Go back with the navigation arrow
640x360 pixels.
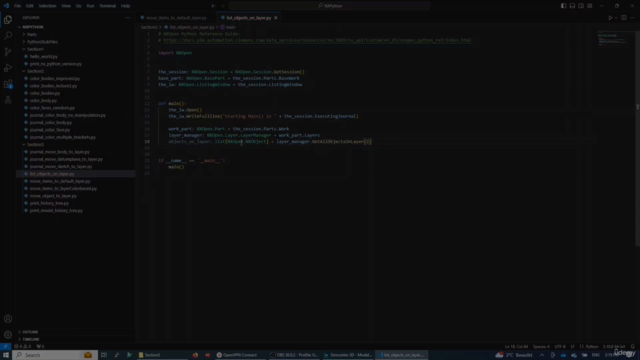[x=213, y=6]
